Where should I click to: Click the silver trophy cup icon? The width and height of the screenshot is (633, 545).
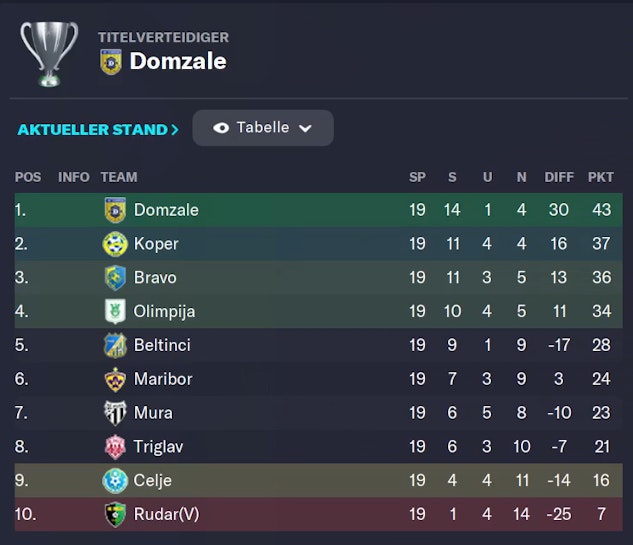coord(48,52)
